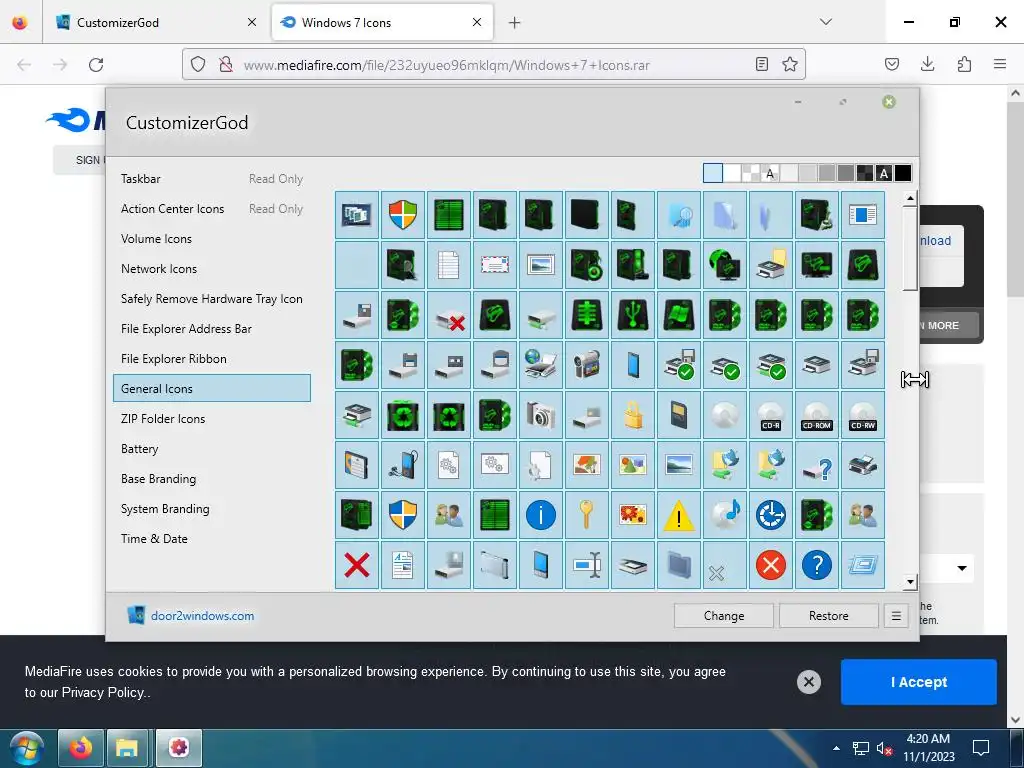Select the clock with arrow icon
The image size is (1024, 768).
tap(771, 515)
